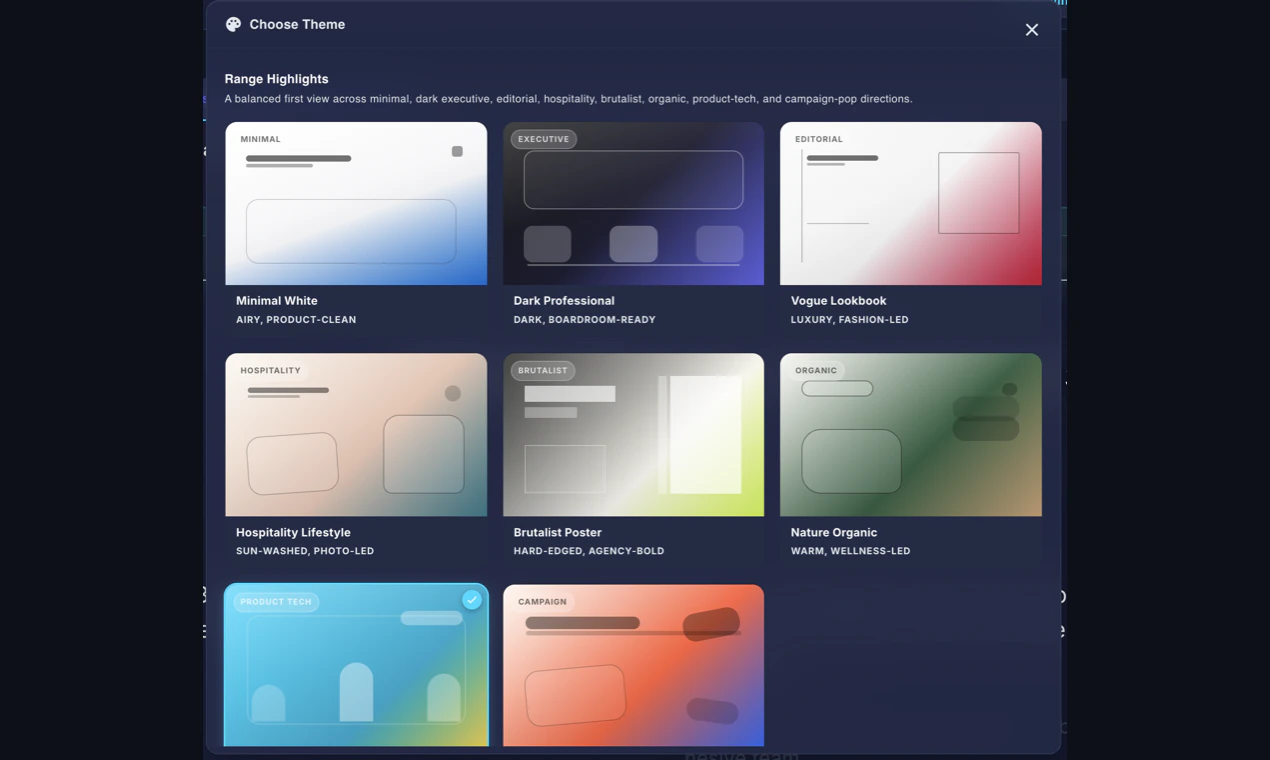This screenshot has width=1270, height=760.
Task: Click the Nature Organic title text
Action: (x=834, y=533)
